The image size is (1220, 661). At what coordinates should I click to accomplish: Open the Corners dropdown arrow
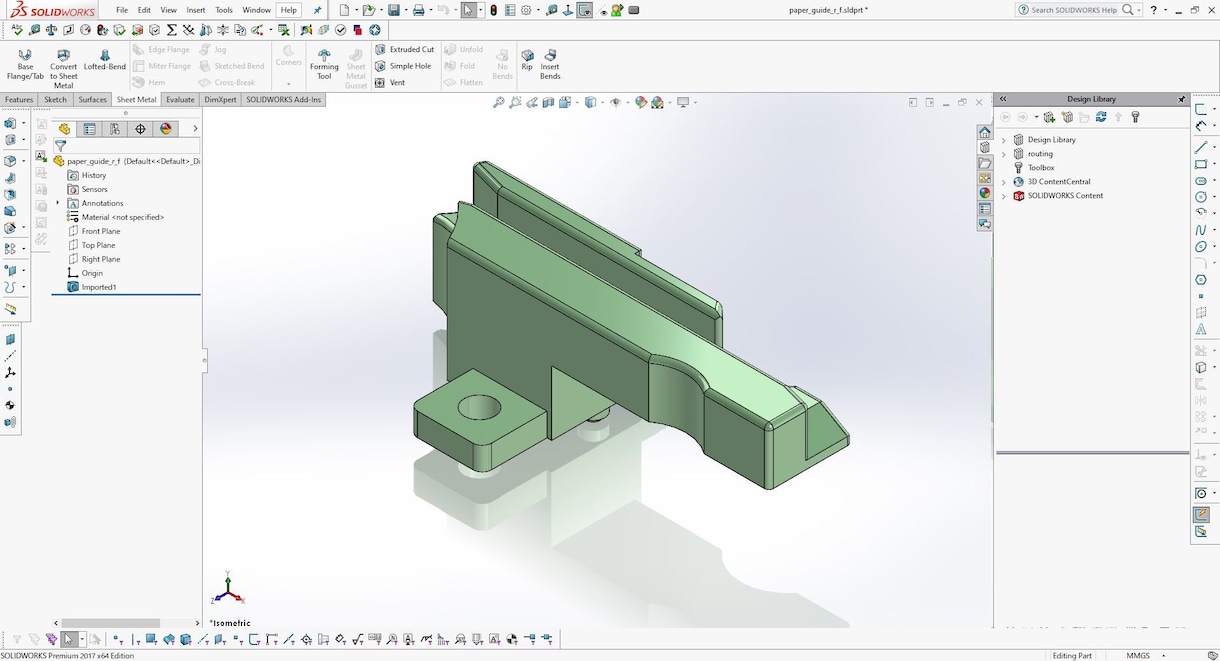289,83
